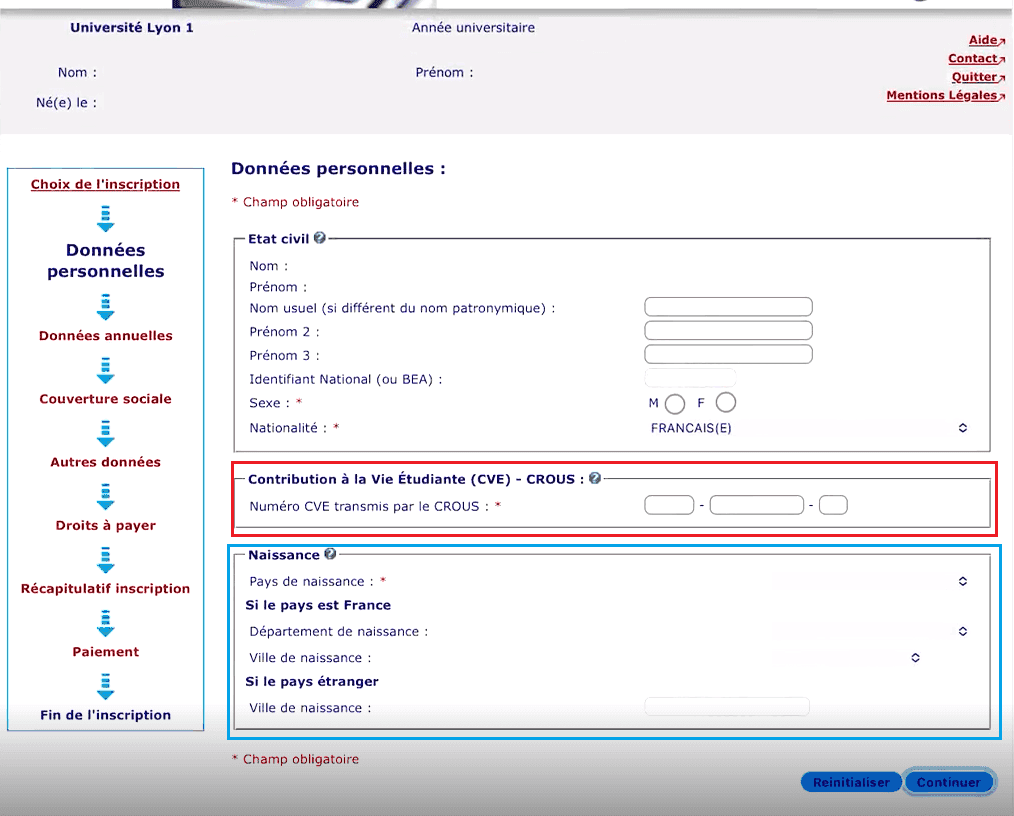
Task: Select the arrow above Couverture sociale
Action: pyautogui.click(x=105, y=369)
